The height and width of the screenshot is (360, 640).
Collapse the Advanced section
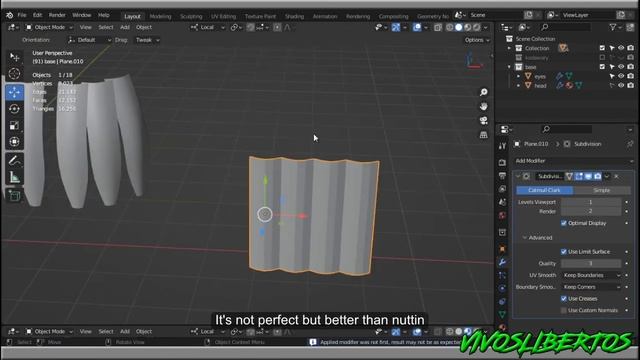(x=538, y=238)
